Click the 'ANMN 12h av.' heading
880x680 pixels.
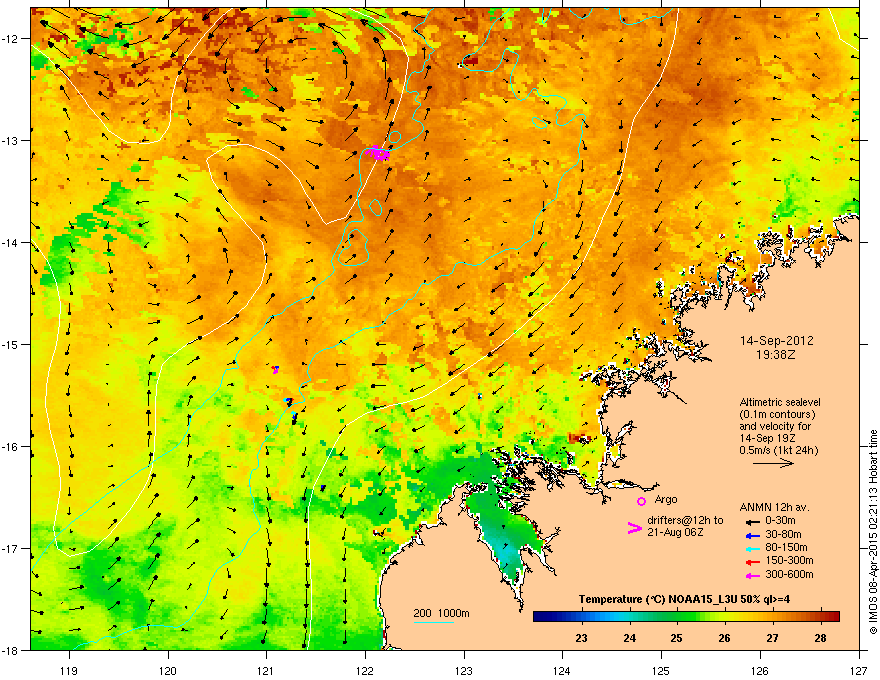point(774,507)
